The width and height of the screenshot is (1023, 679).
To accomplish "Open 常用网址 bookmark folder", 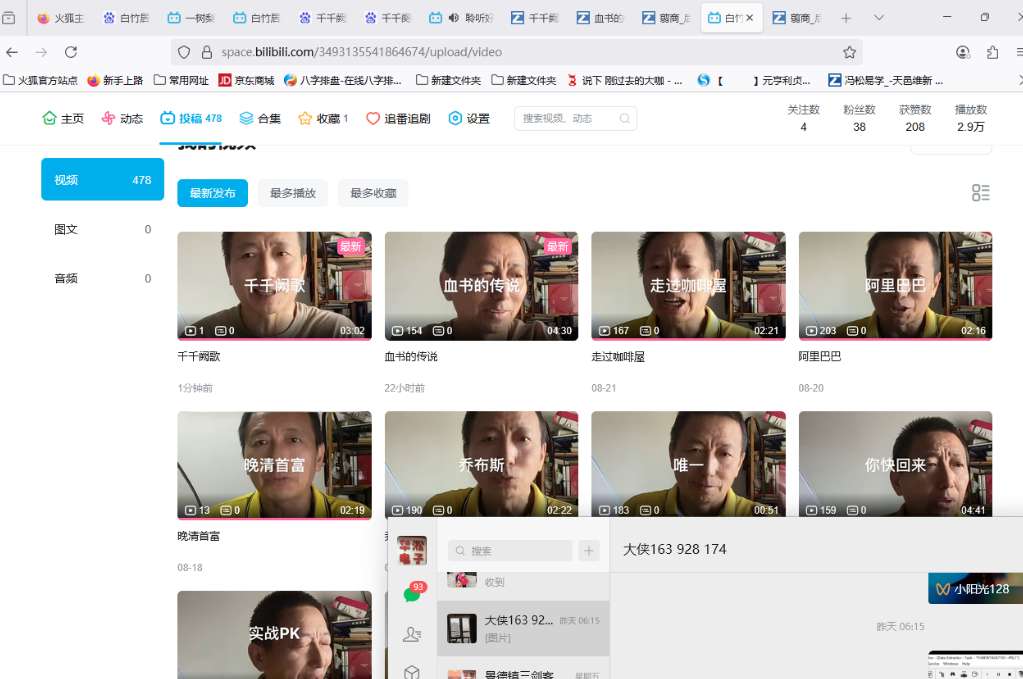I will (181, 80).
